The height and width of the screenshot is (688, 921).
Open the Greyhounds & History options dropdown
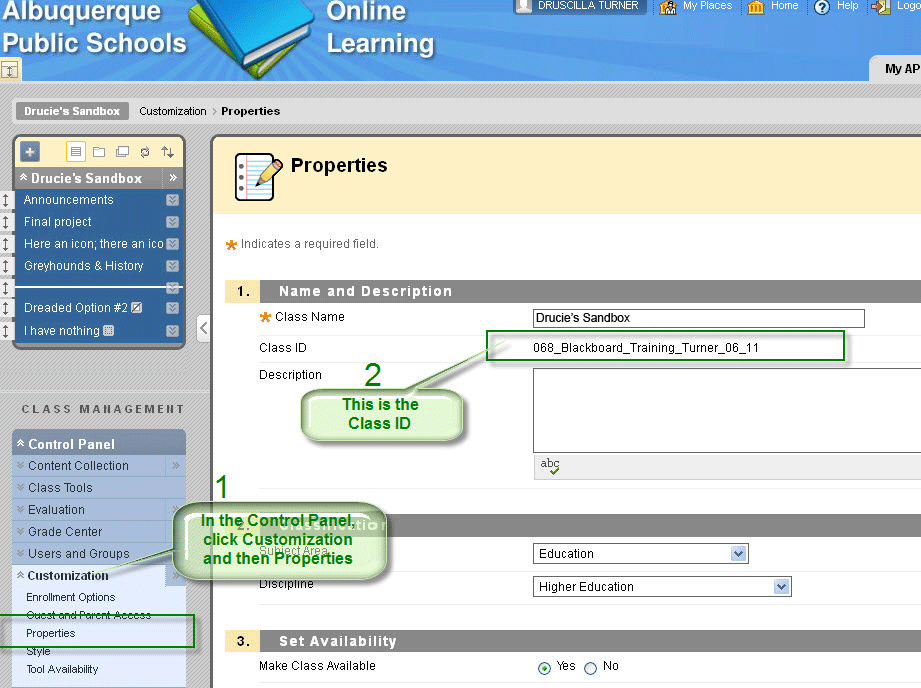172,266
